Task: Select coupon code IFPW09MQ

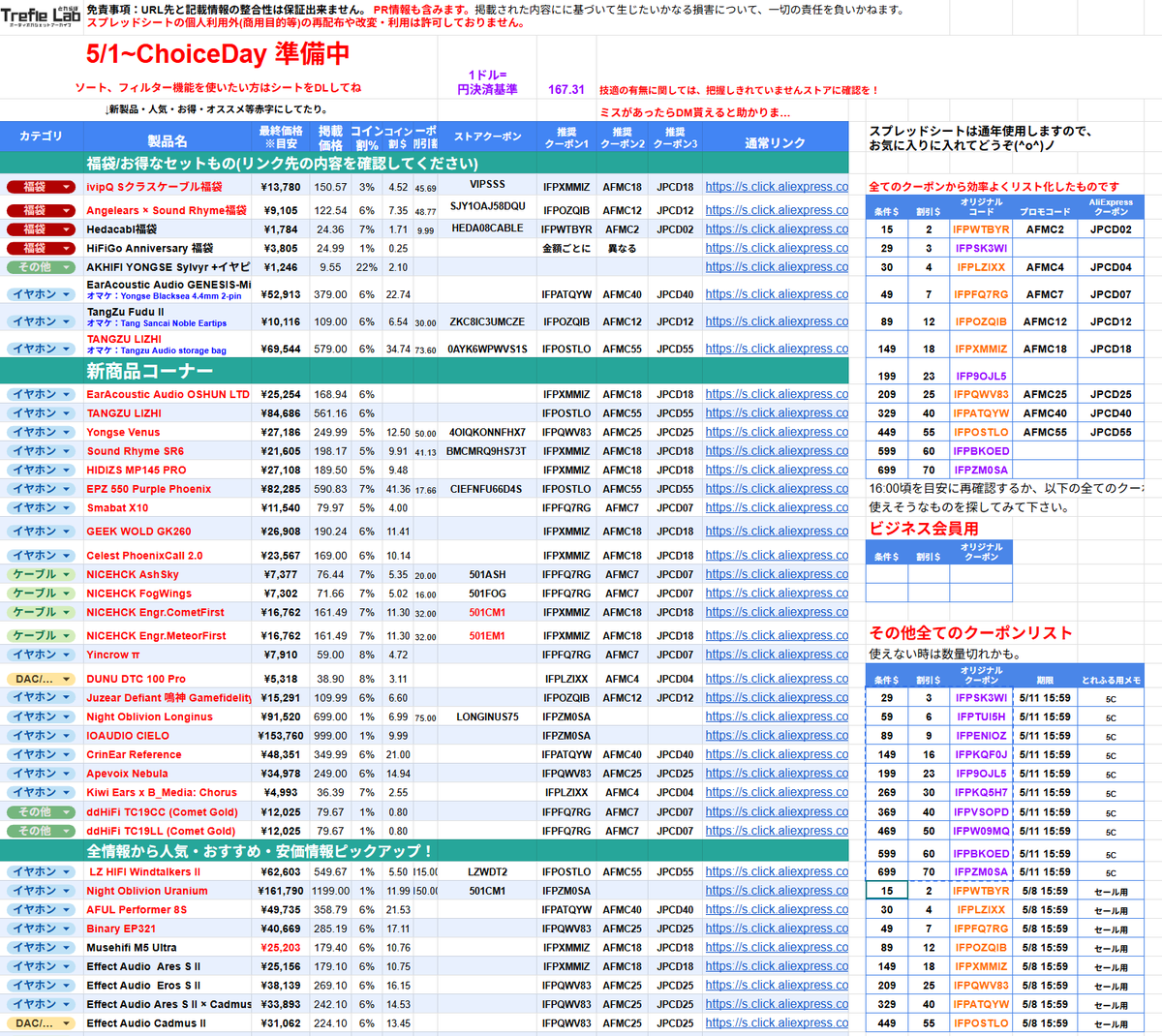Action: coord(981,831)
